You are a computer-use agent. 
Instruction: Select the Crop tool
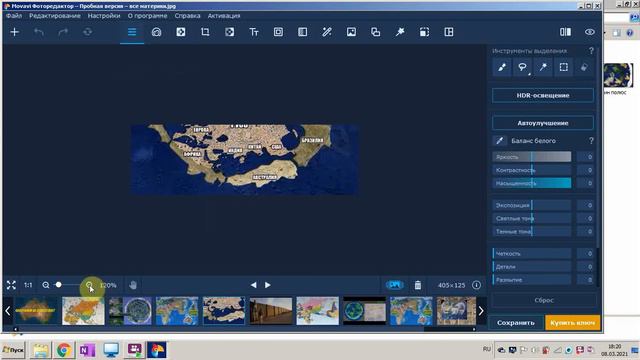(205, 32)
